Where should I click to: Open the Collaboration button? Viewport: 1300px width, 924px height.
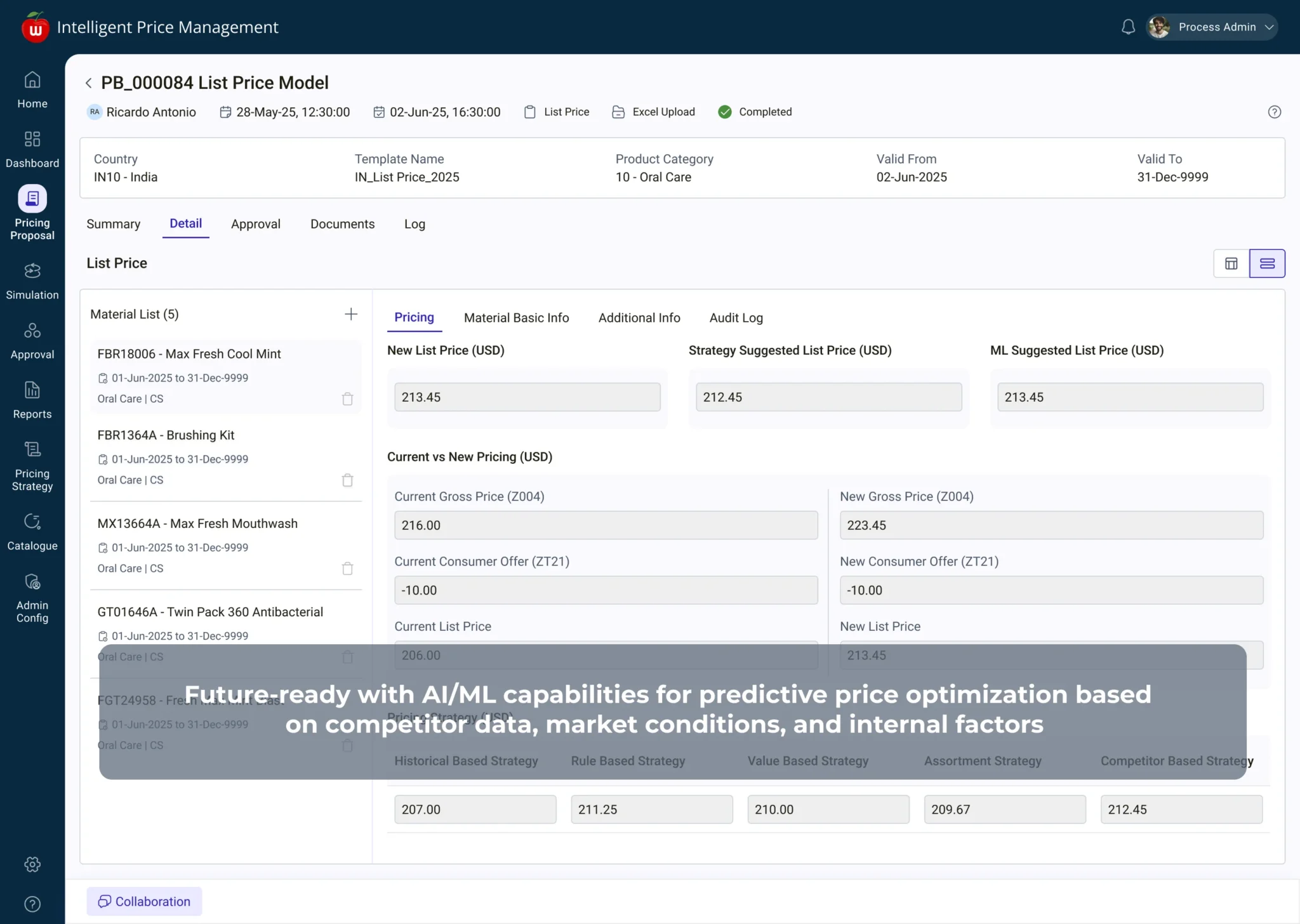(144, 901)
